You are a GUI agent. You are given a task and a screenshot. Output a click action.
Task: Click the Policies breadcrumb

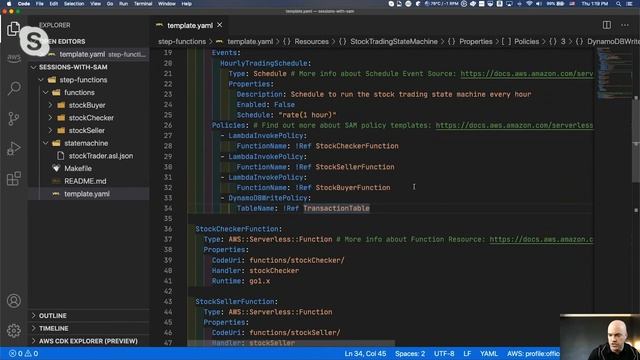coord(527,42)
